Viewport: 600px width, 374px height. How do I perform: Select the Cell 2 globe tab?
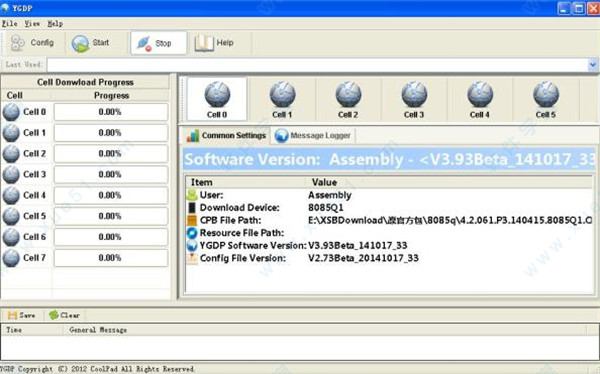click(x=348, y=100)
